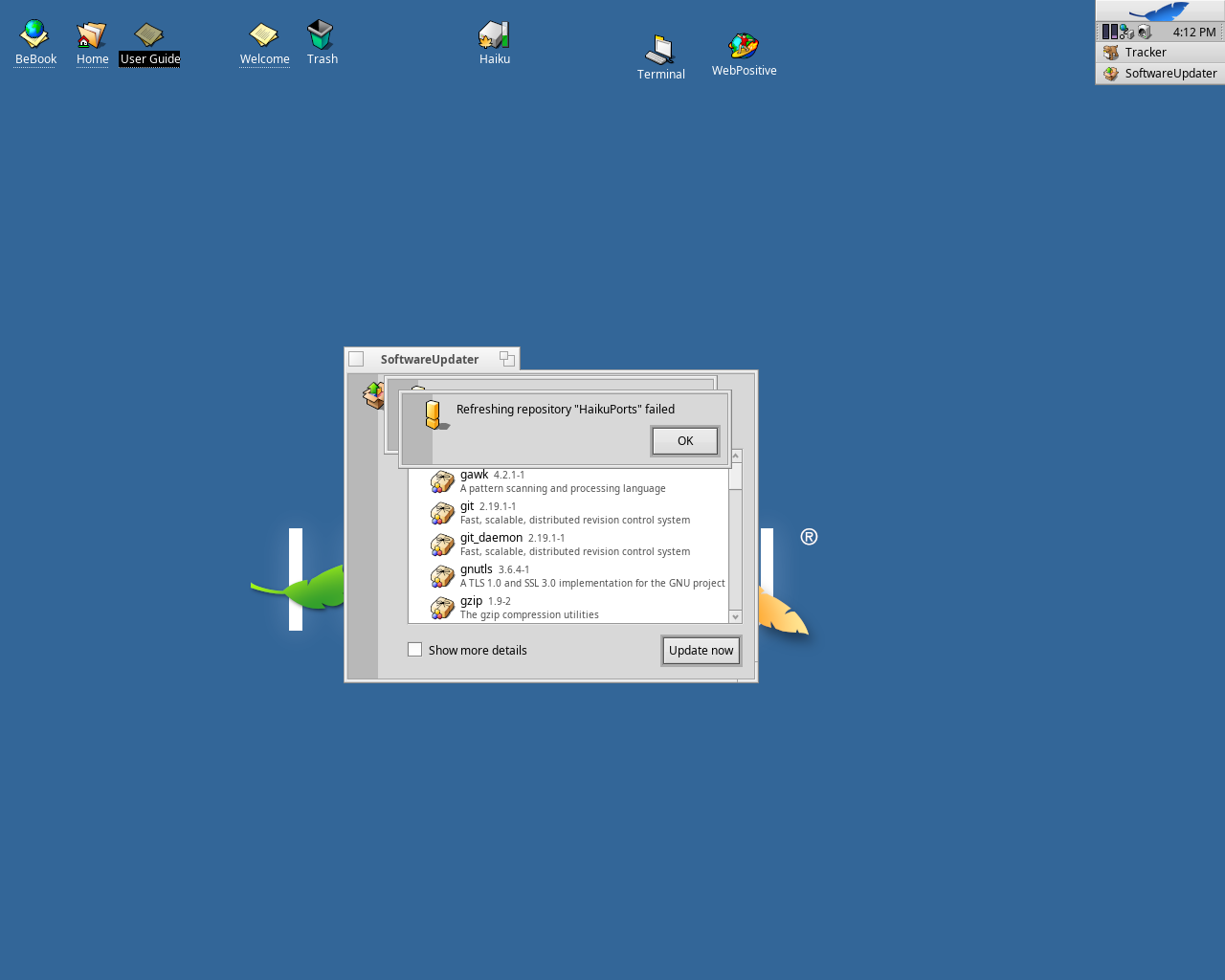Click the package list scroll up arrow
1225x980 pixels.
click(736, 457)
